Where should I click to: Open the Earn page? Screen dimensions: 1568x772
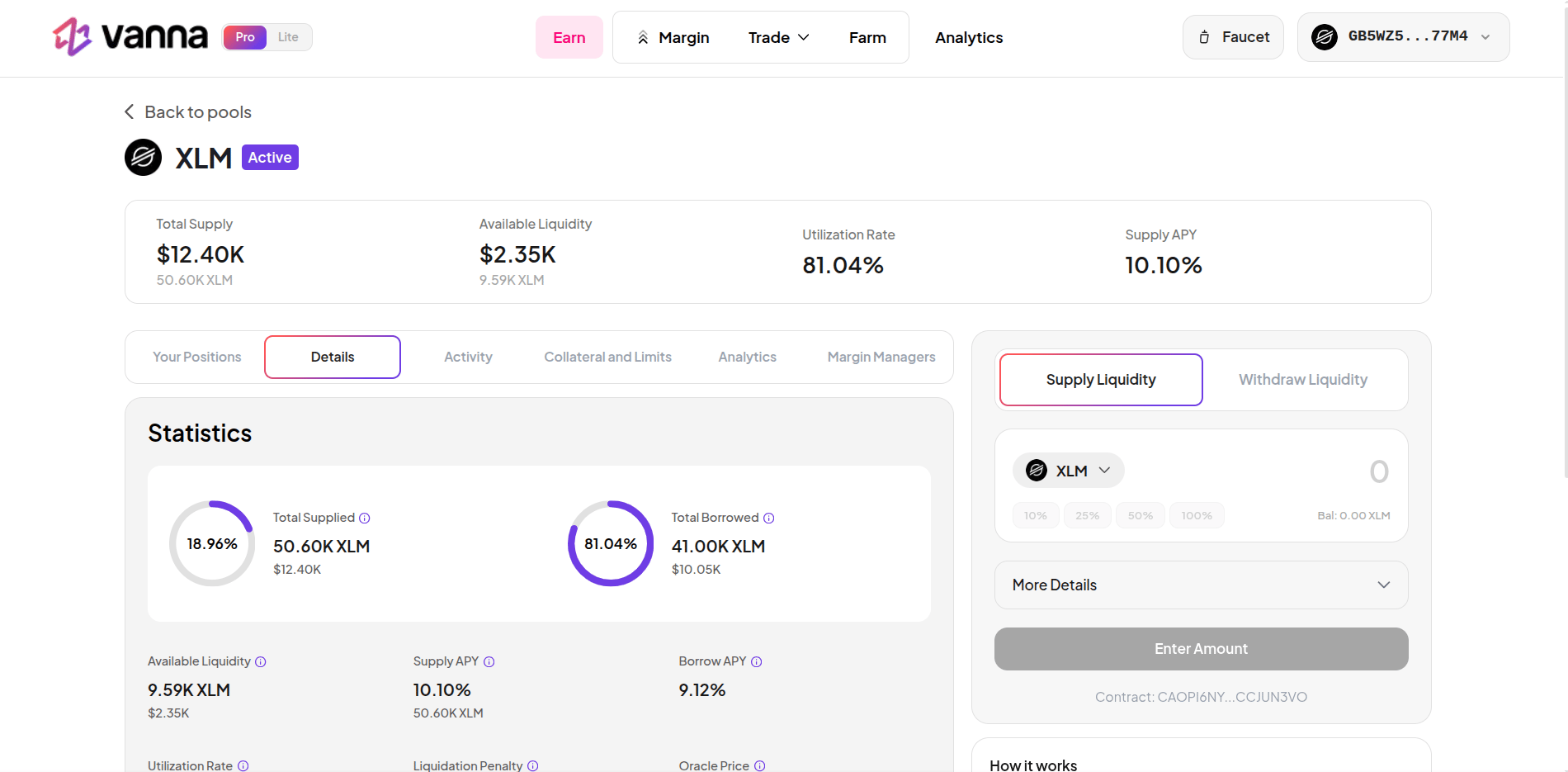point(569,37)
